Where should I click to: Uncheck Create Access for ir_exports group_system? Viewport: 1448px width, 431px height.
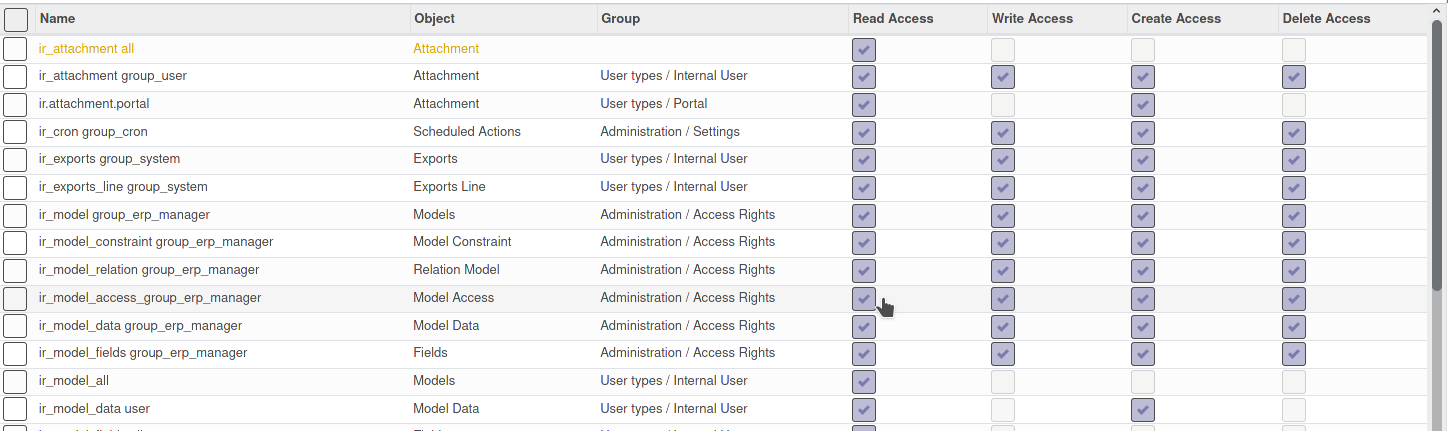[1143, 160]
